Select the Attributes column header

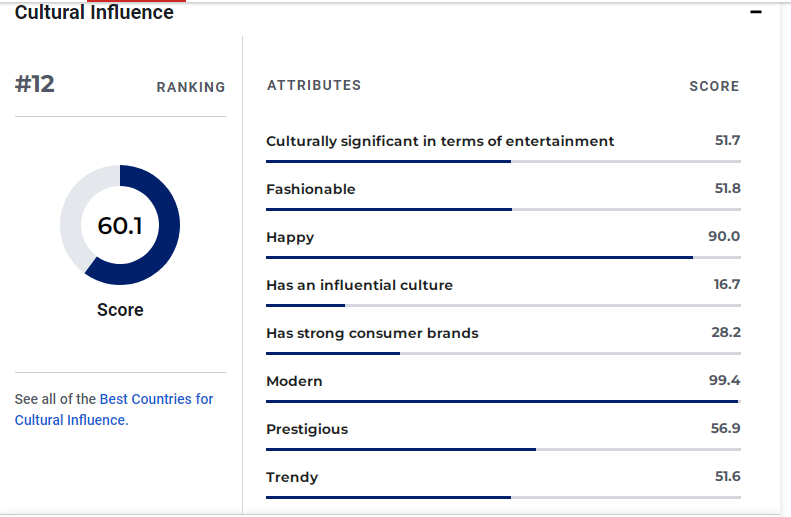314,86
